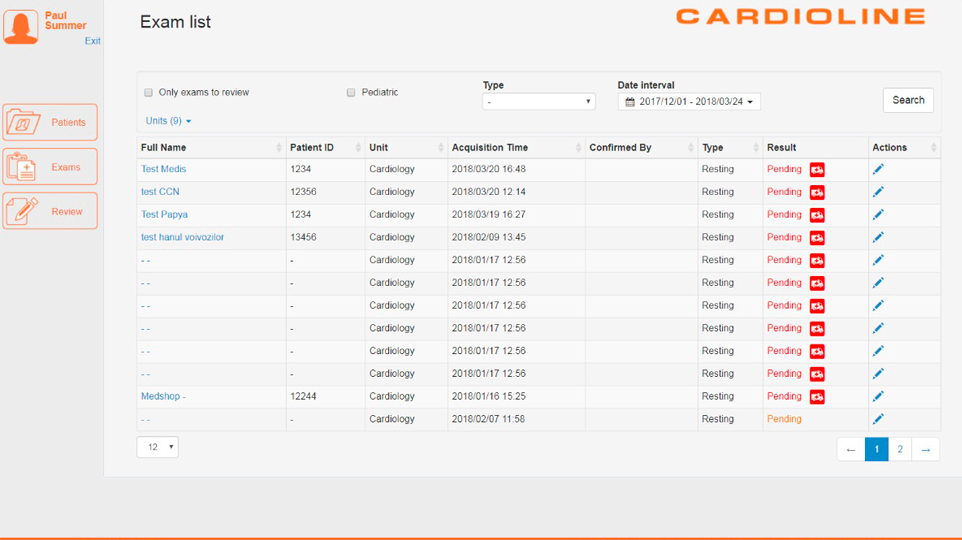This screenshot has height=540, width=962.
Task: Click the red ambulance icon in Medshop row
Action: [x=817, y=397]
